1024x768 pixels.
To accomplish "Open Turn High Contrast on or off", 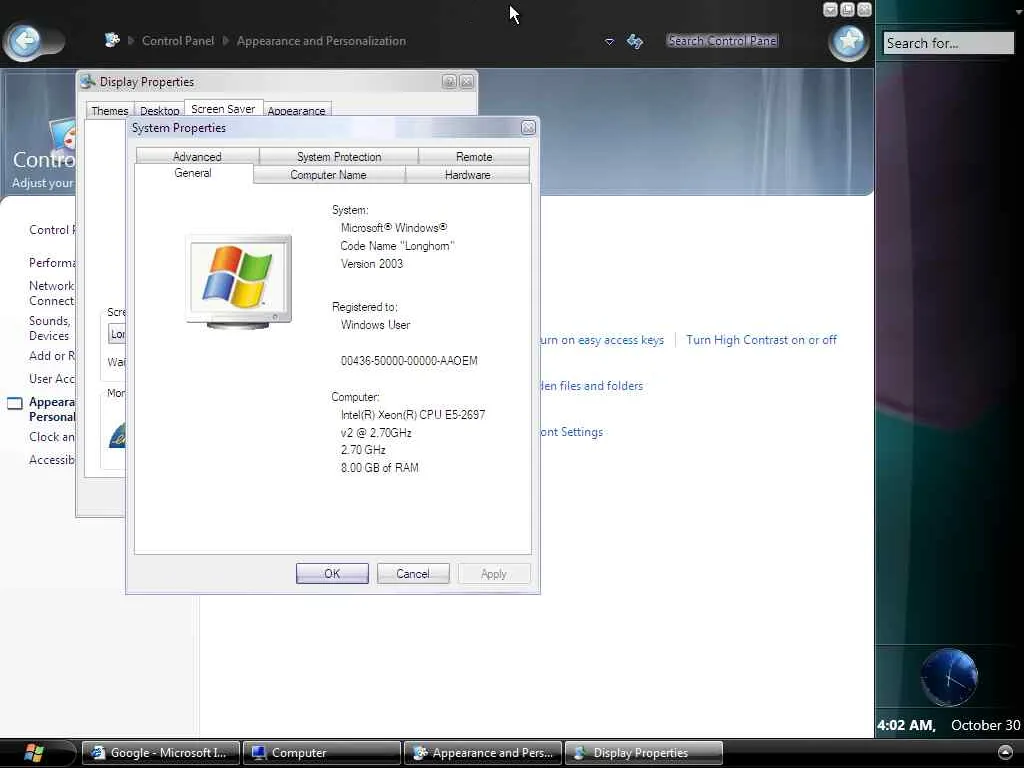I will 761,340.
